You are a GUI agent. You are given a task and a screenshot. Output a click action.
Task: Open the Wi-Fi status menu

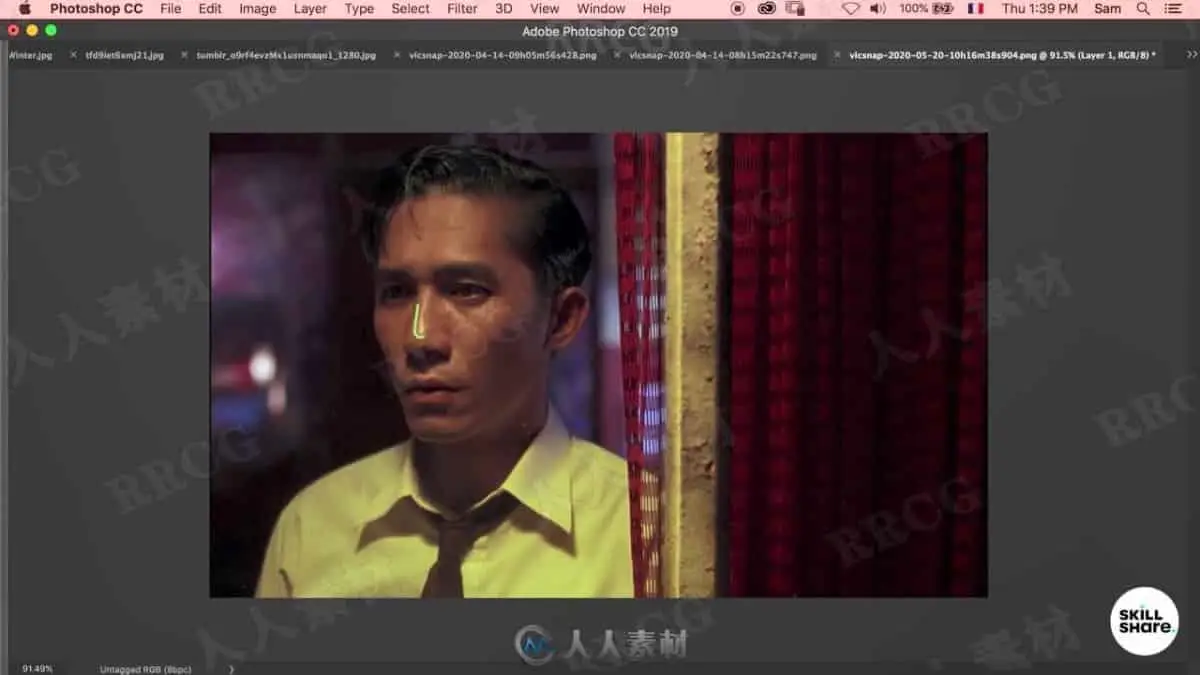click(850, 8)
